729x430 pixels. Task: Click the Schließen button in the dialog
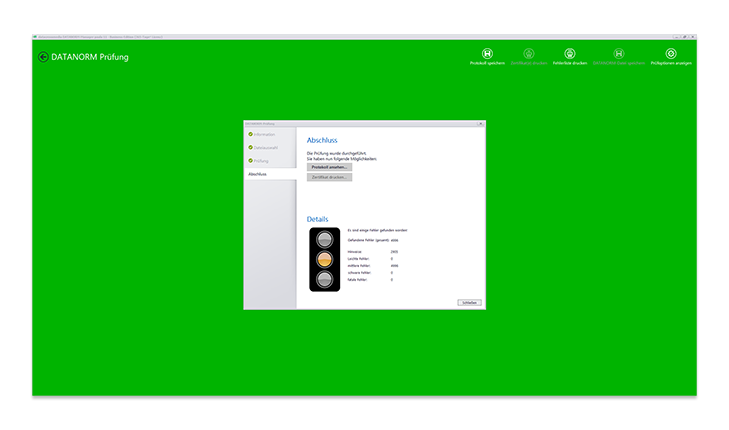tap(469, 303)
